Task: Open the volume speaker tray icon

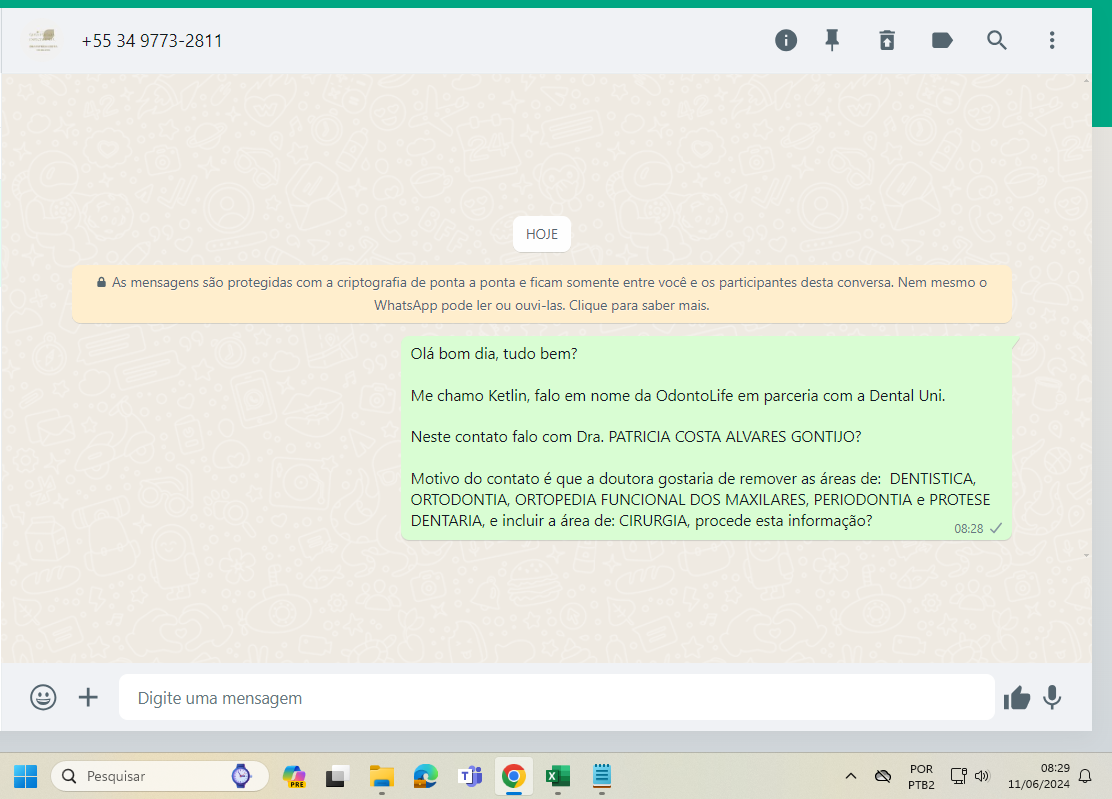Action: click(982, 776)
